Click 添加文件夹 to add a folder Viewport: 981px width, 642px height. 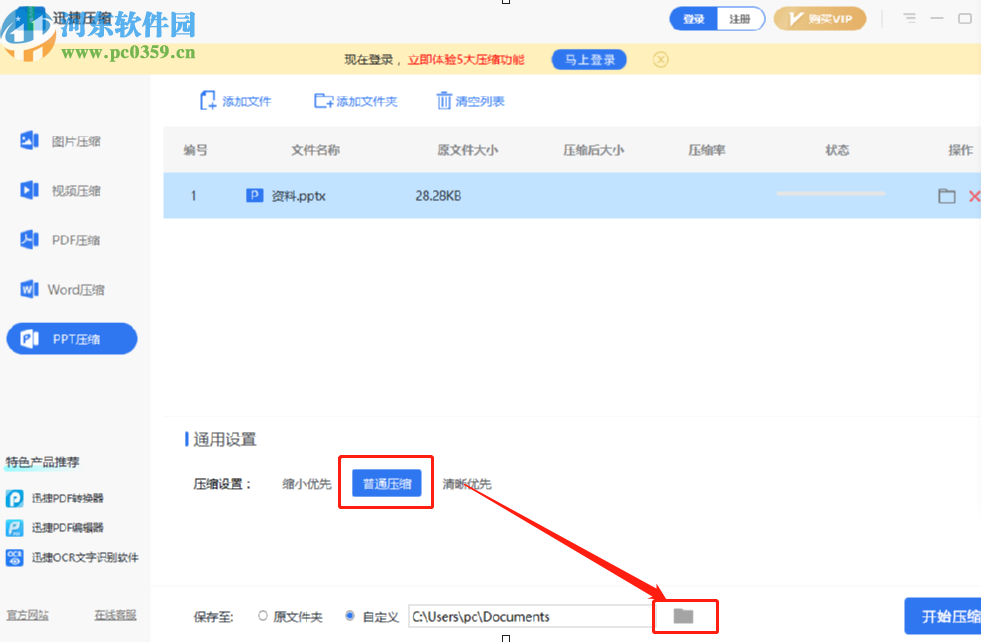[355, 100]
